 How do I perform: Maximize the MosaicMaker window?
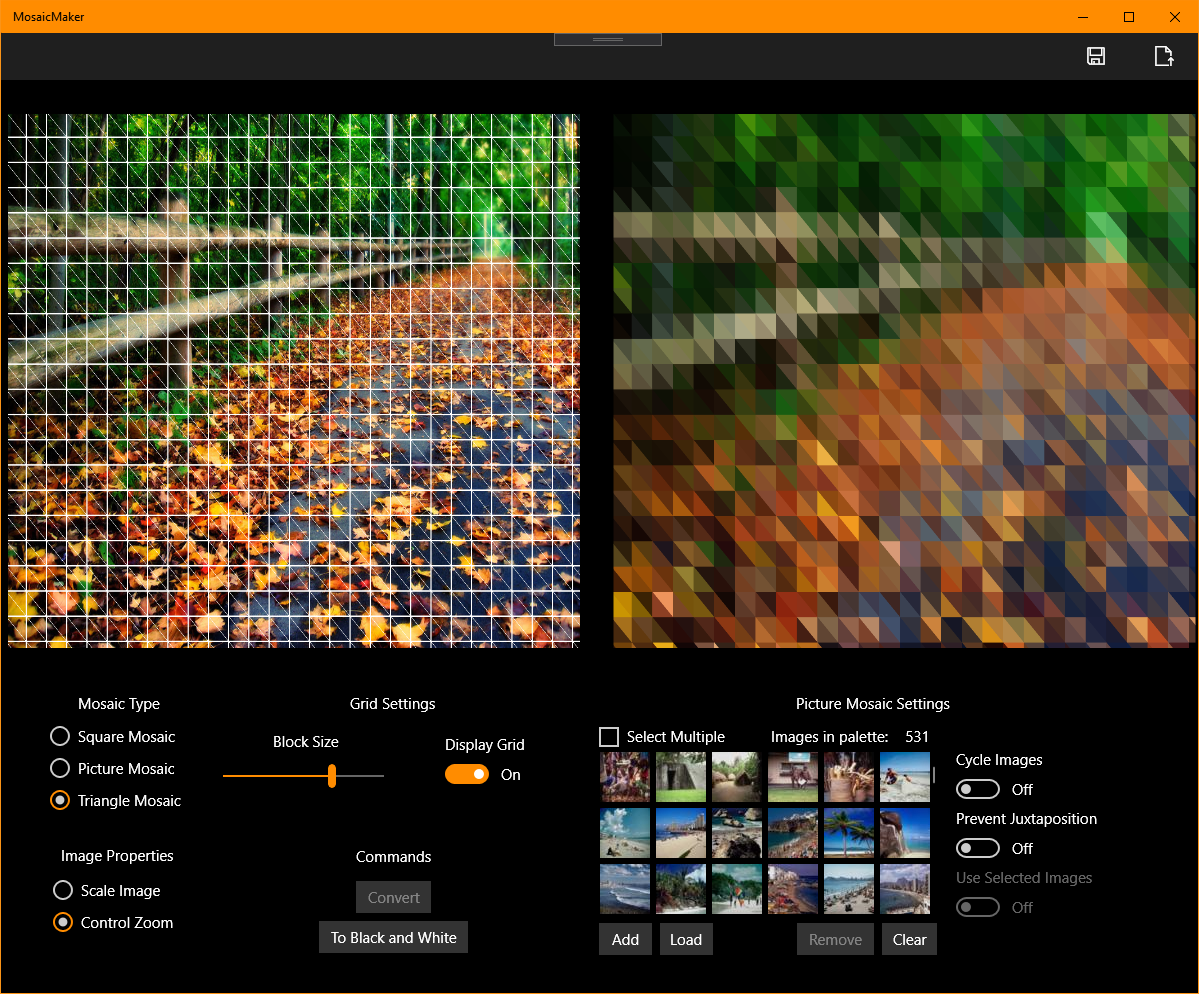click(1129, 17)
